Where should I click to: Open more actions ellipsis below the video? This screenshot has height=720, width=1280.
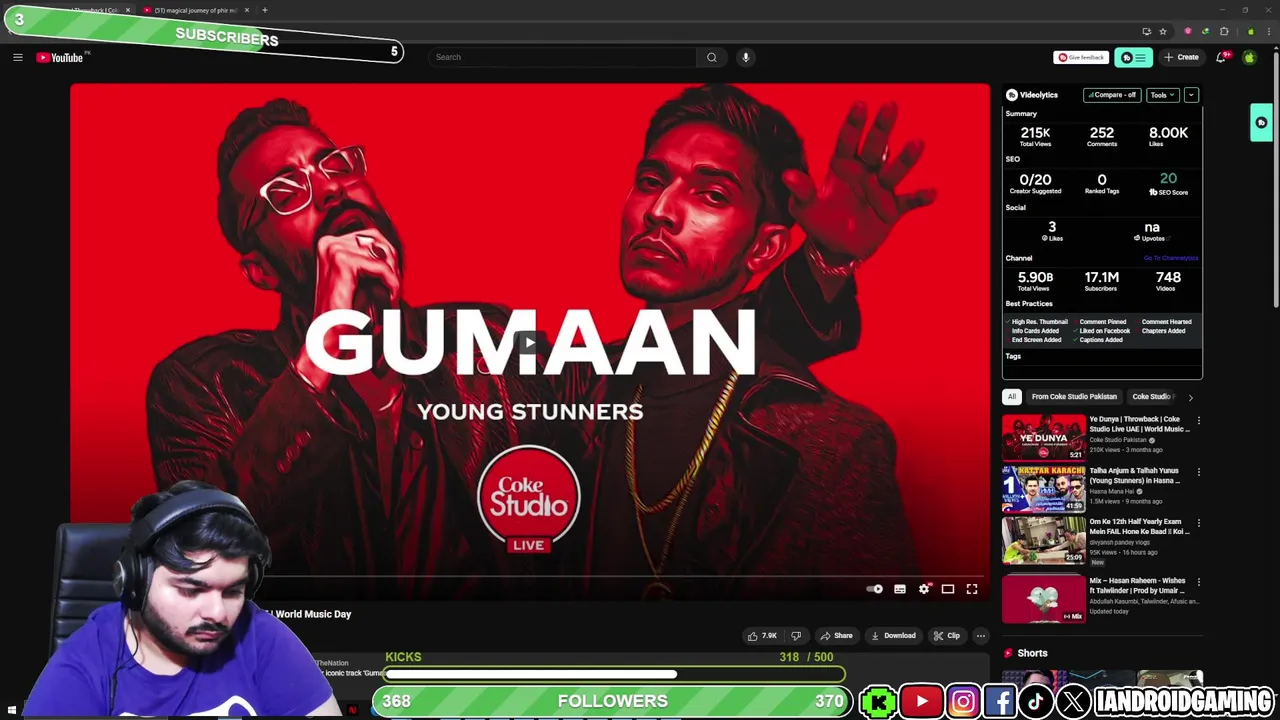point(981,636)
